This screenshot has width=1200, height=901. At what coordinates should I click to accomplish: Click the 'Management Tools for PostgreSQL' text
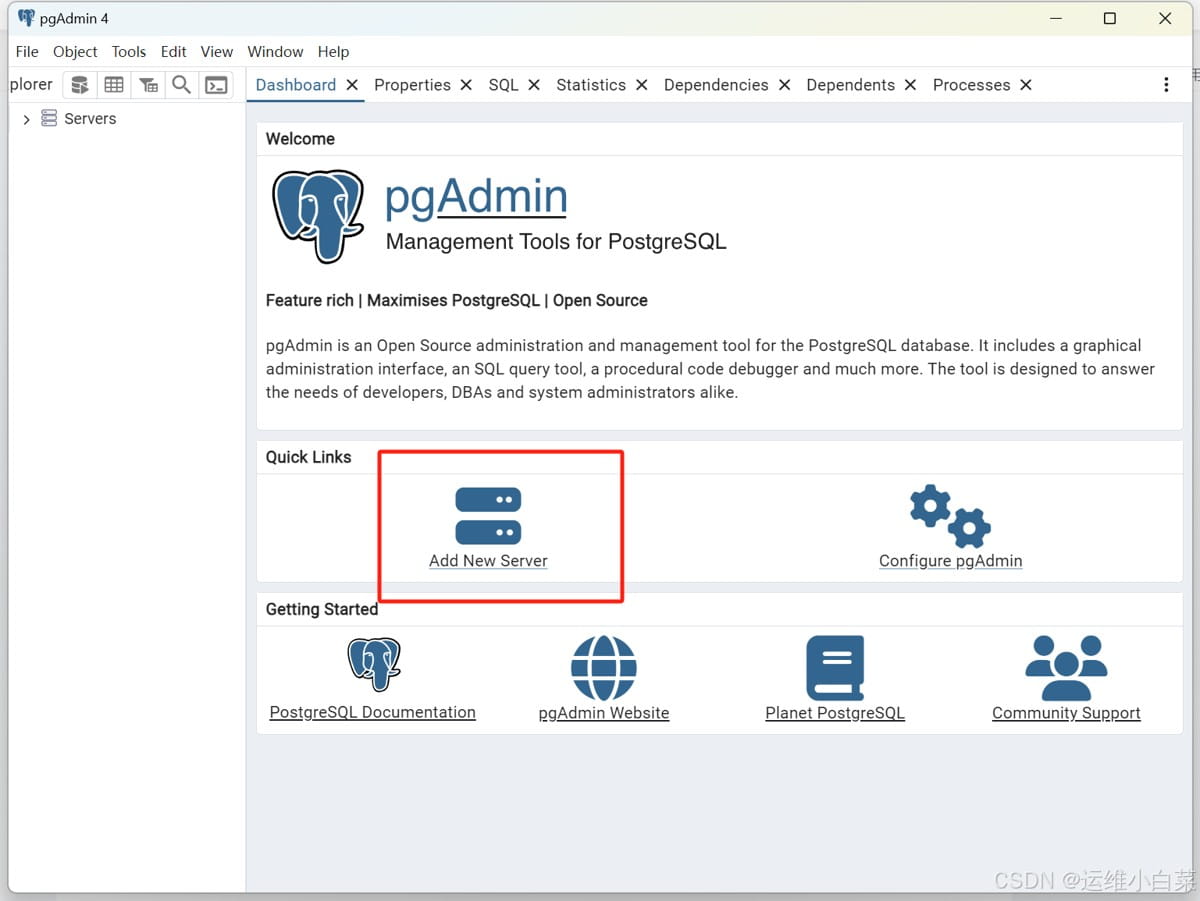coord(556,242)
